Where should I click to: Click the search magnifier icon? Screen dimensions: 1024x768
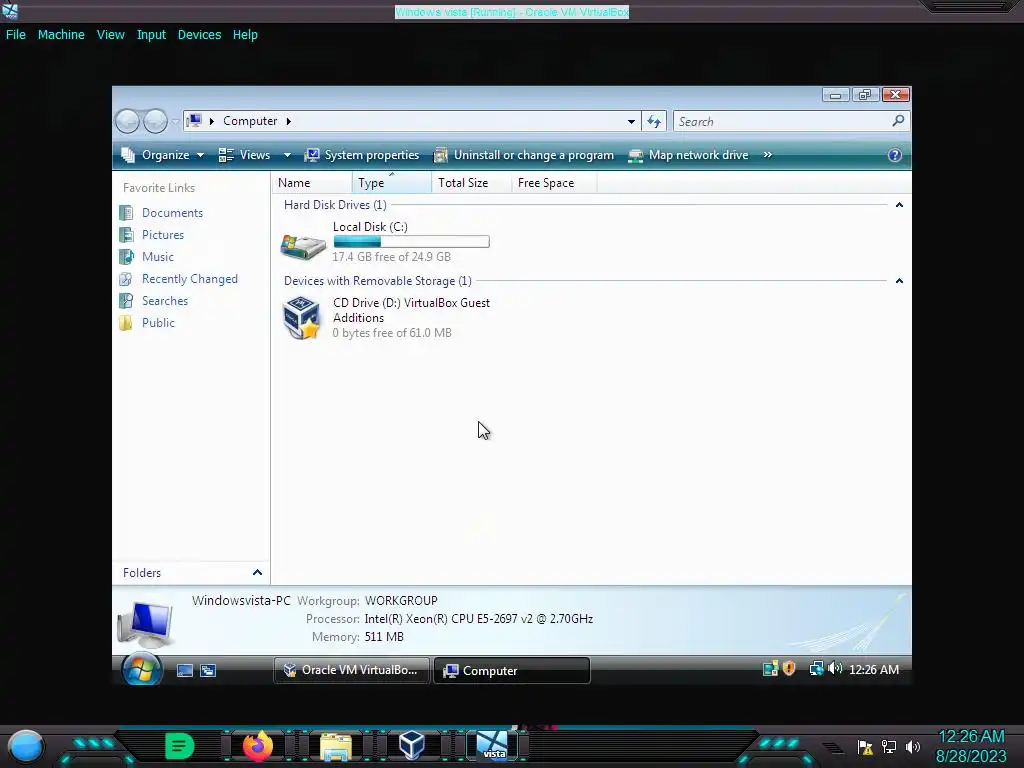tap(899, 121)
